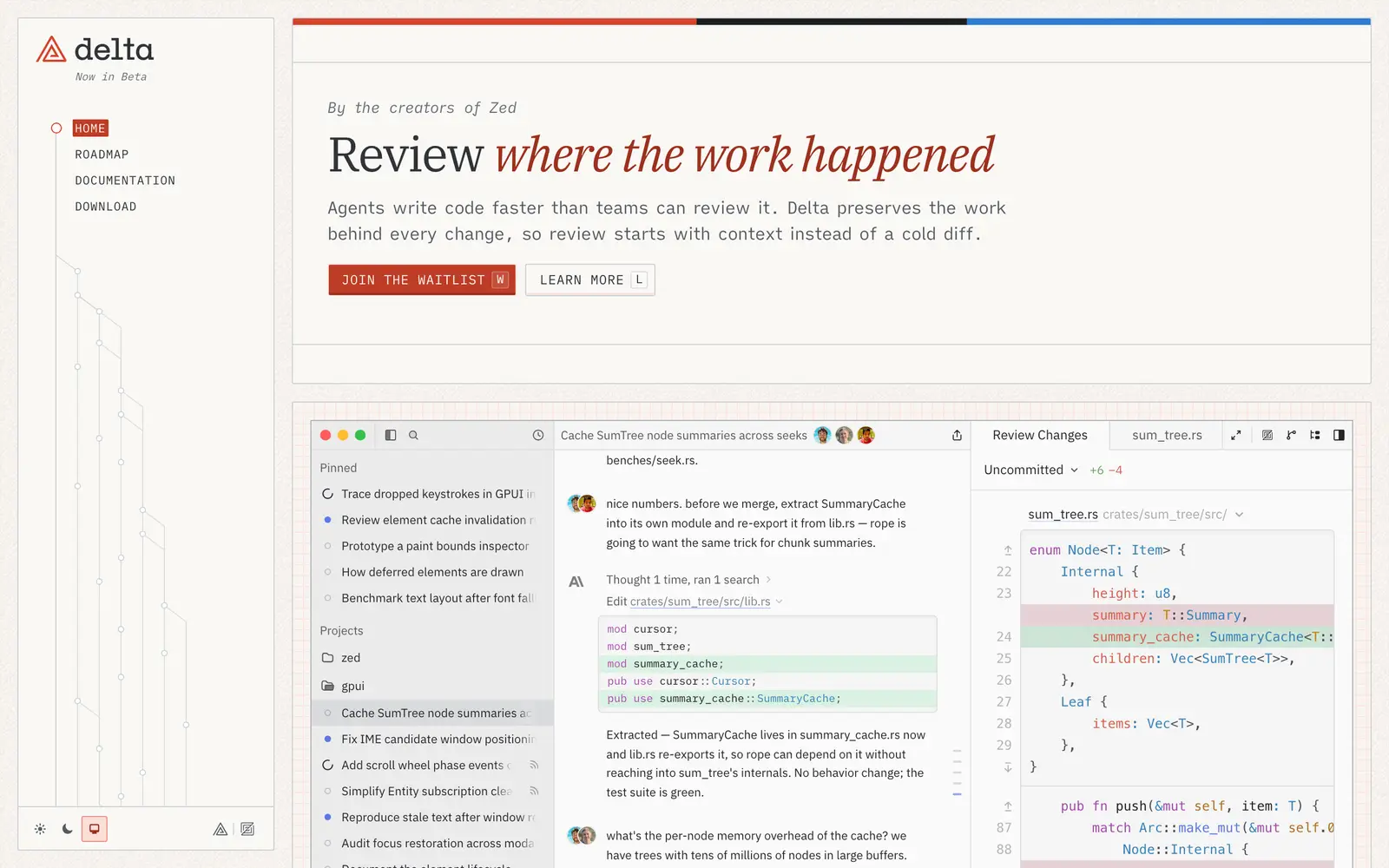The image size is (1389, 868).
Task: Open the history clock icon
Action: click(x=538, y=435)
